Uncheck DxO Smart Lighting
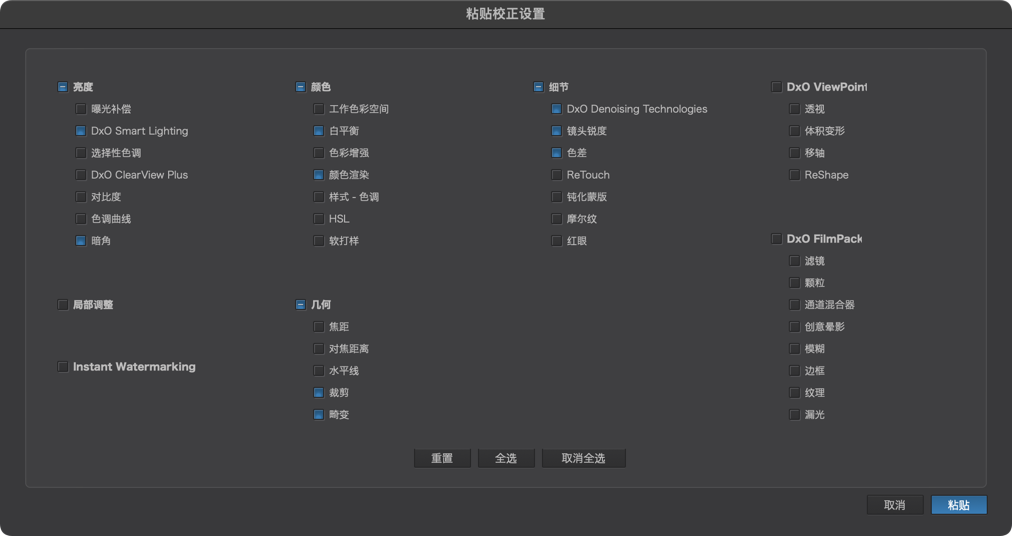This screenshot has width=1012, height=536. pos(81,131)
